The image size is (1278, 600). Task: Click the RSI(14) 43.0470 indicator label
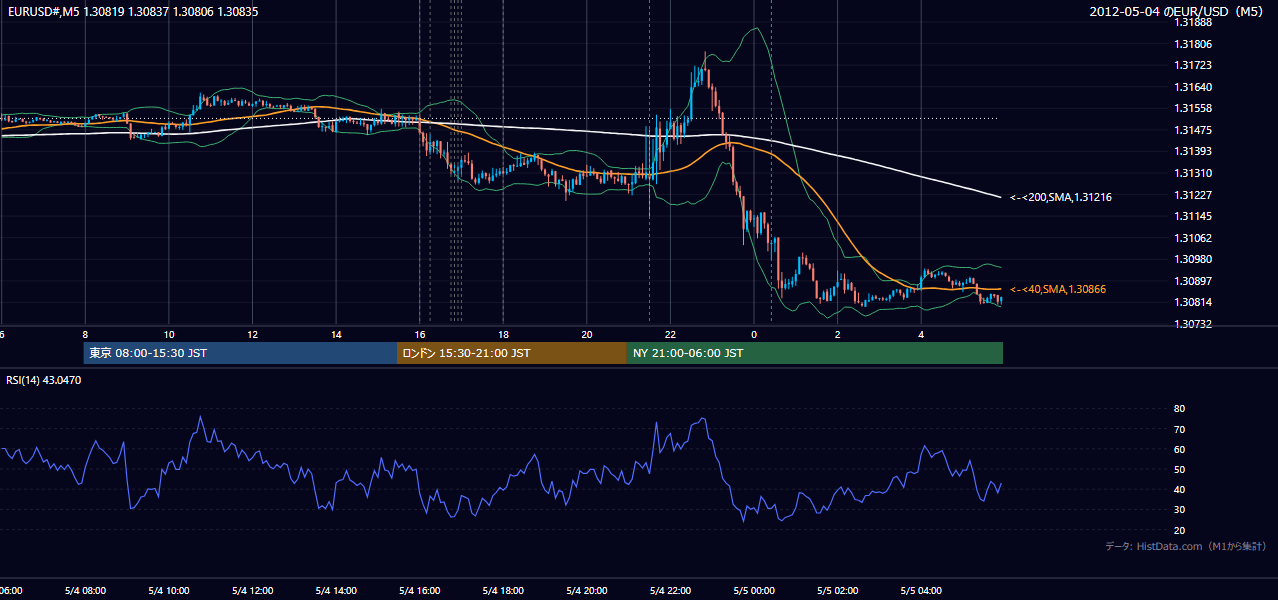tap(44, 380)
